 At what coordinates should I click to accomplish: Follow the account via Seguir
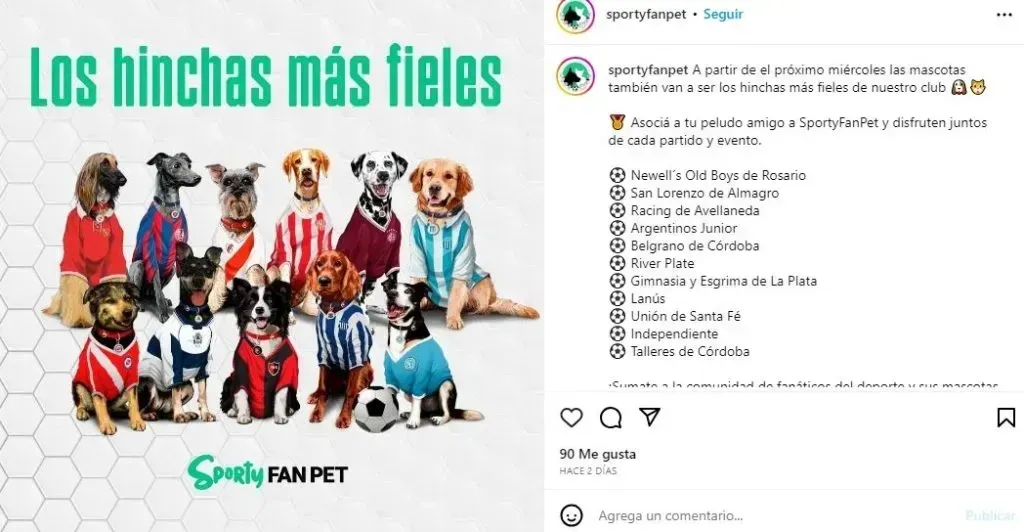[723, 14]
